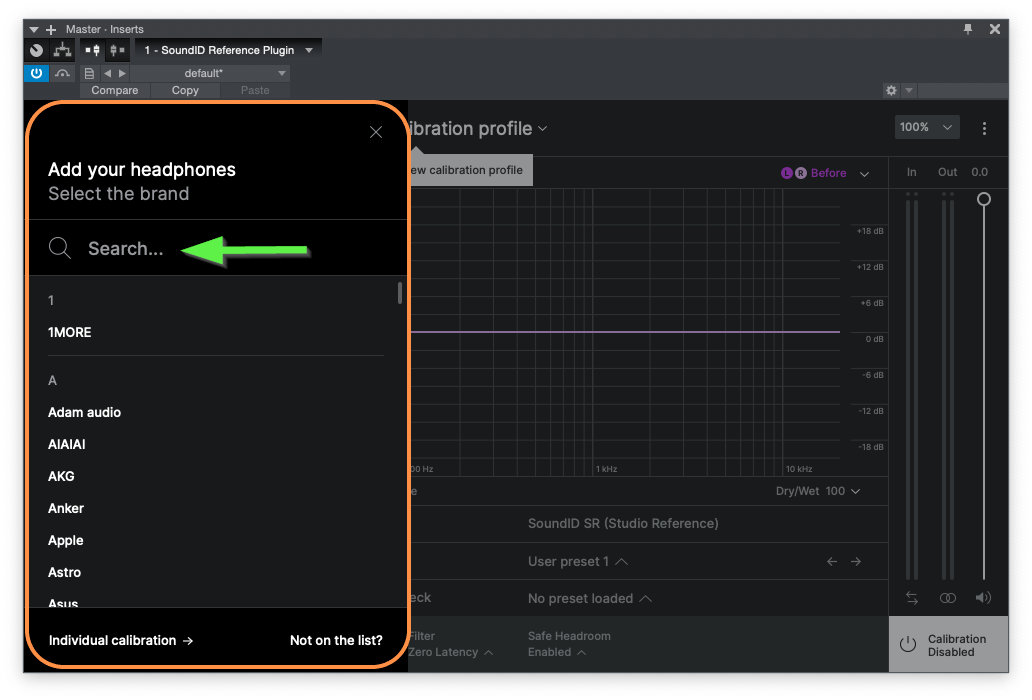Viewport: 1032px width, 700px height.
Task: Open the 100% zoom dropdown
Action: (x=927, y=127)
